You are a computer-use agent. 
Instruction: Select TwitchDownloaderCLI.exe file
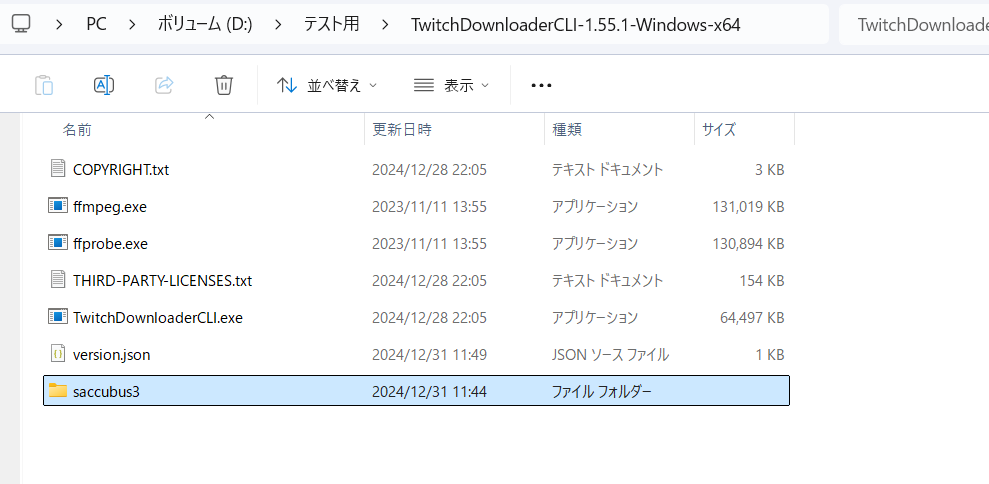click(x=158, y=318)
